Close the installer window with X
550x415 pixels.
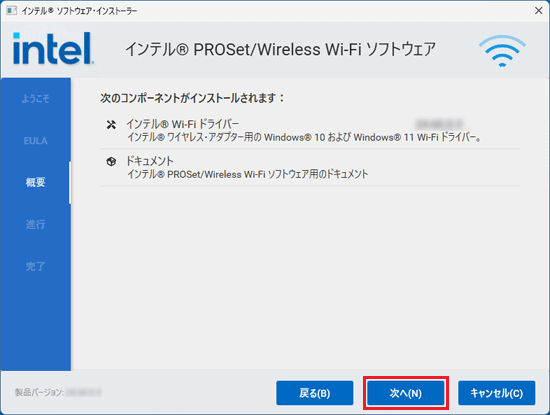click(x=539, y=11)
